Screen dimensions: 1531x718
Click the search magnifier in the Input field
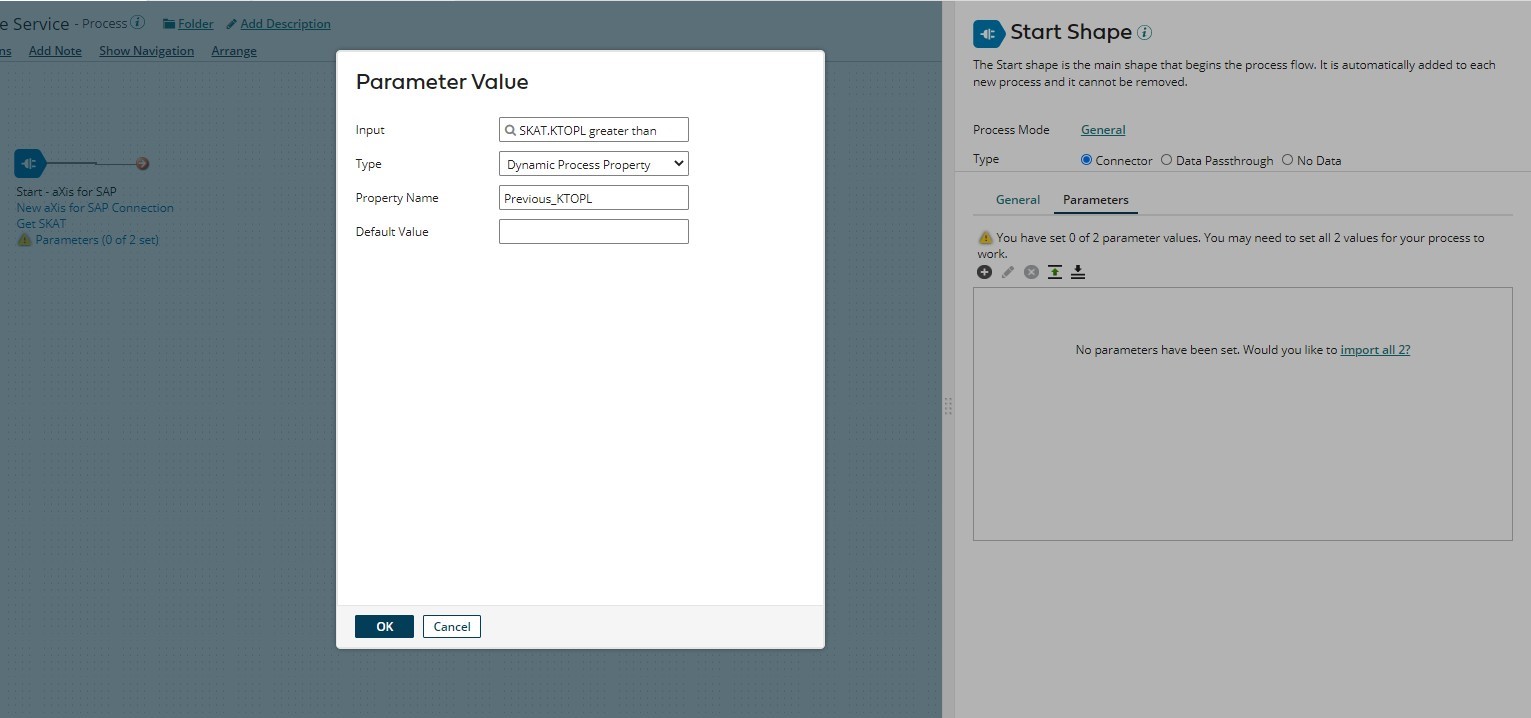point(510,129)
